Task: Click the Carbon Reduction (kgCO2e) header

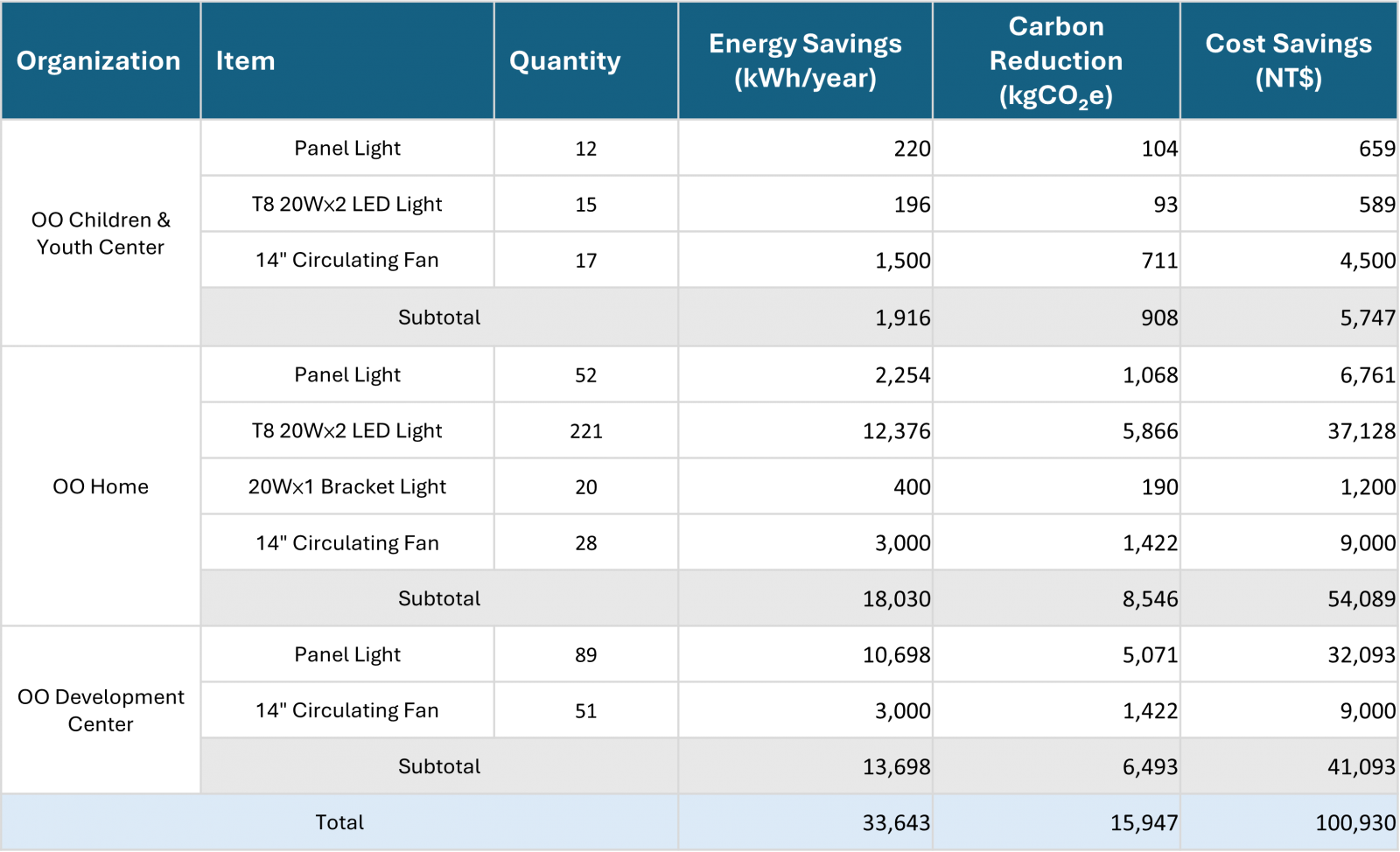Action: [1055, 60]
